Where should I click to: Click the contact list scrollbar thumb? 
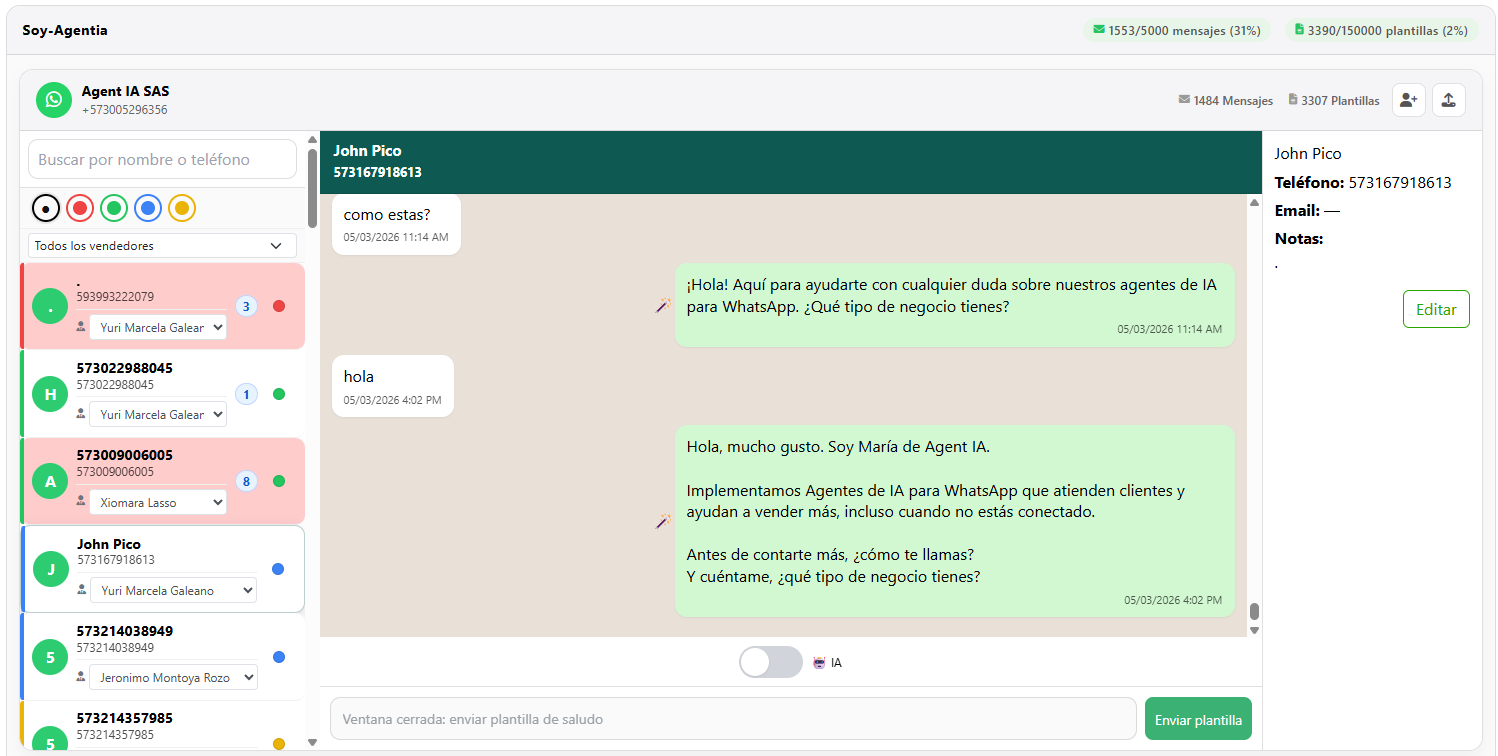tap(312, 188)
